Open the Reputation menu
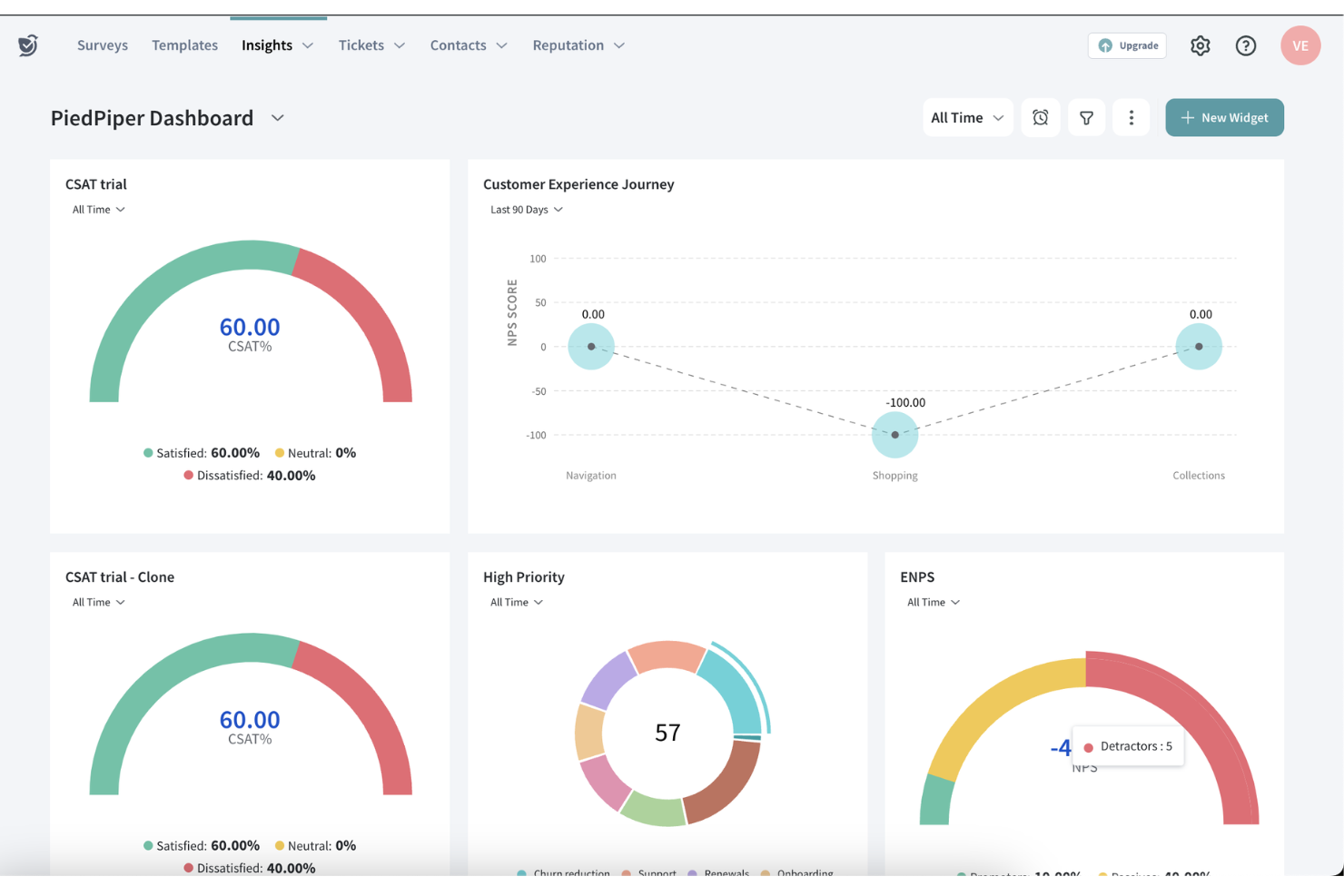This screenshot has height=896, width=1344. click(x=578, y=44)
